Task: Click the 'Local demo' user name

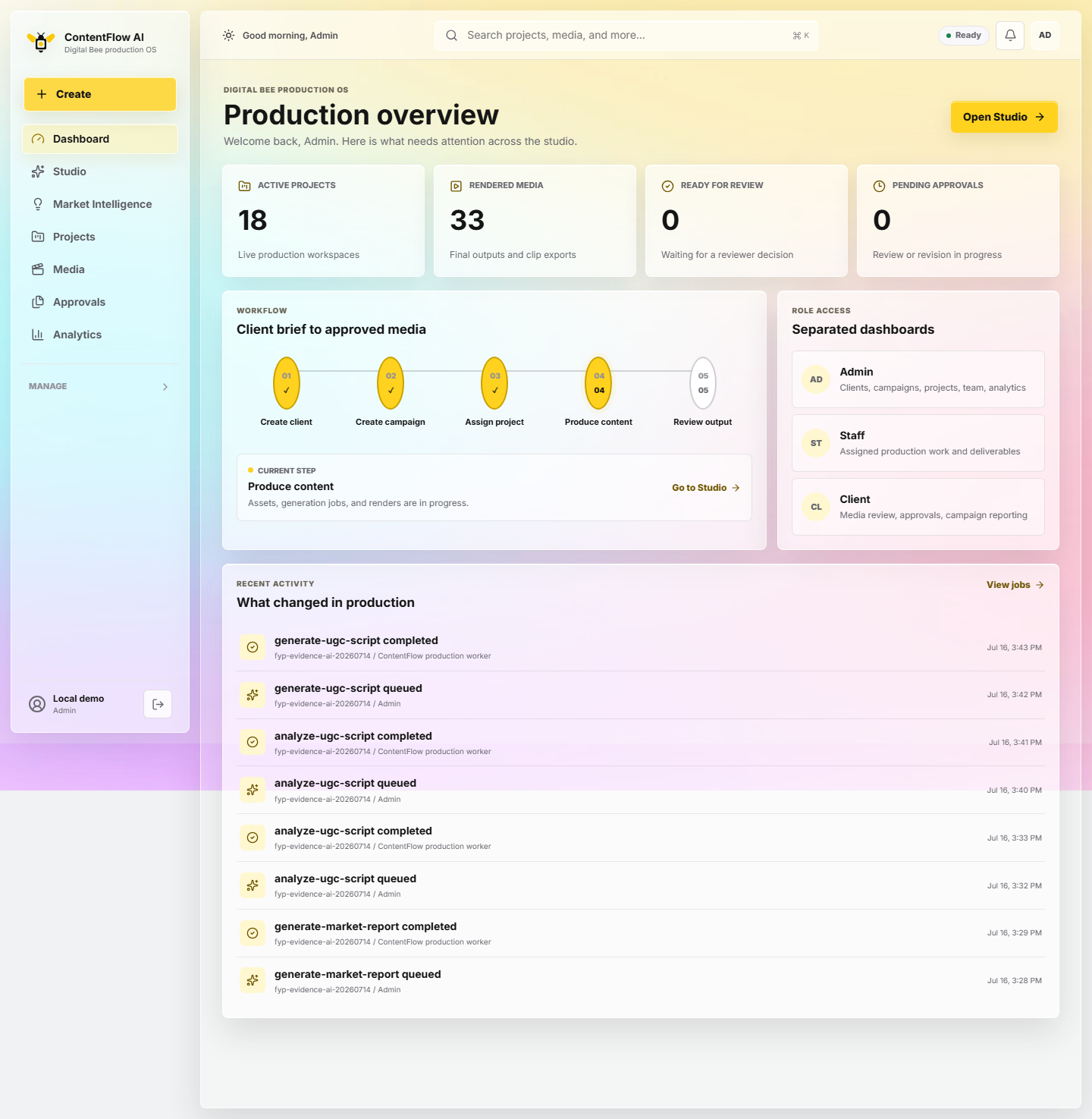Action: tap(79, 699)
